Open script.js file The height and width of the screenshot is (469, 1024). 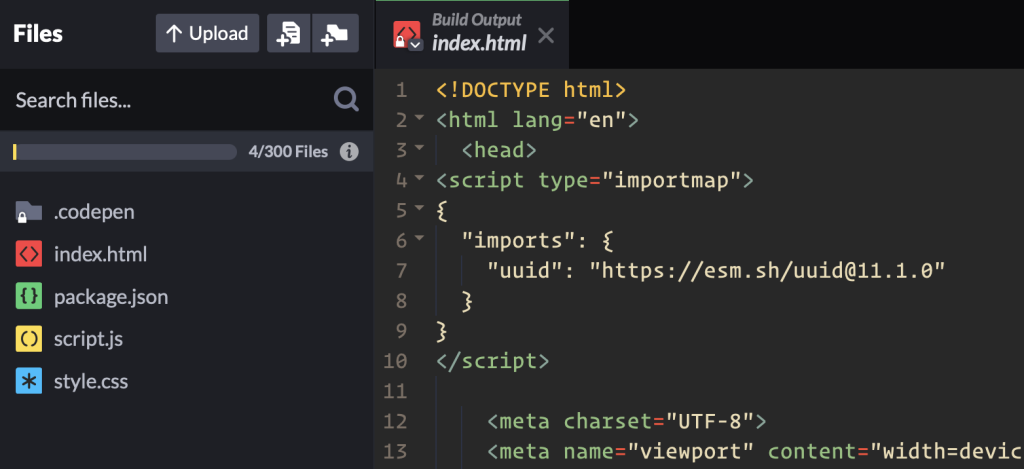point(88,339)
